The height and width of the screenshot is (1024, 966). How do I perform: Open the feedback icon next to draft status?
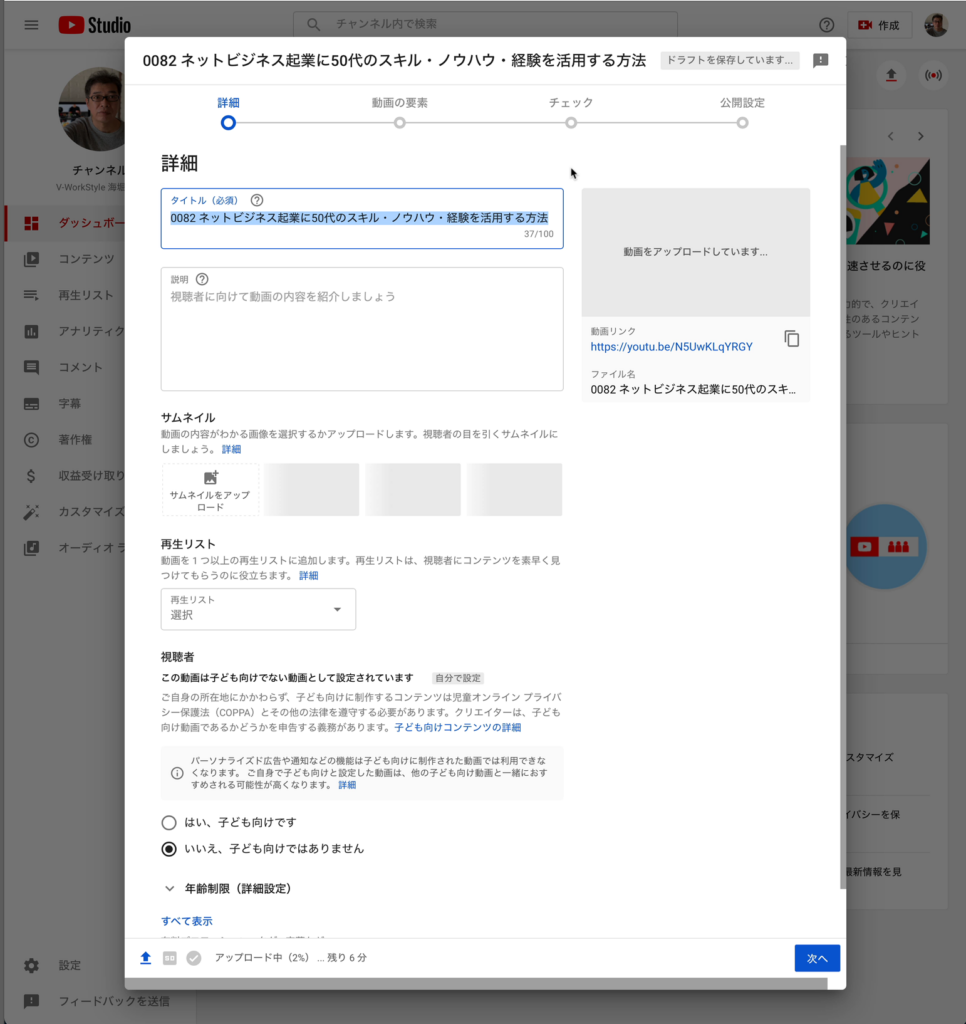point(821,61)
